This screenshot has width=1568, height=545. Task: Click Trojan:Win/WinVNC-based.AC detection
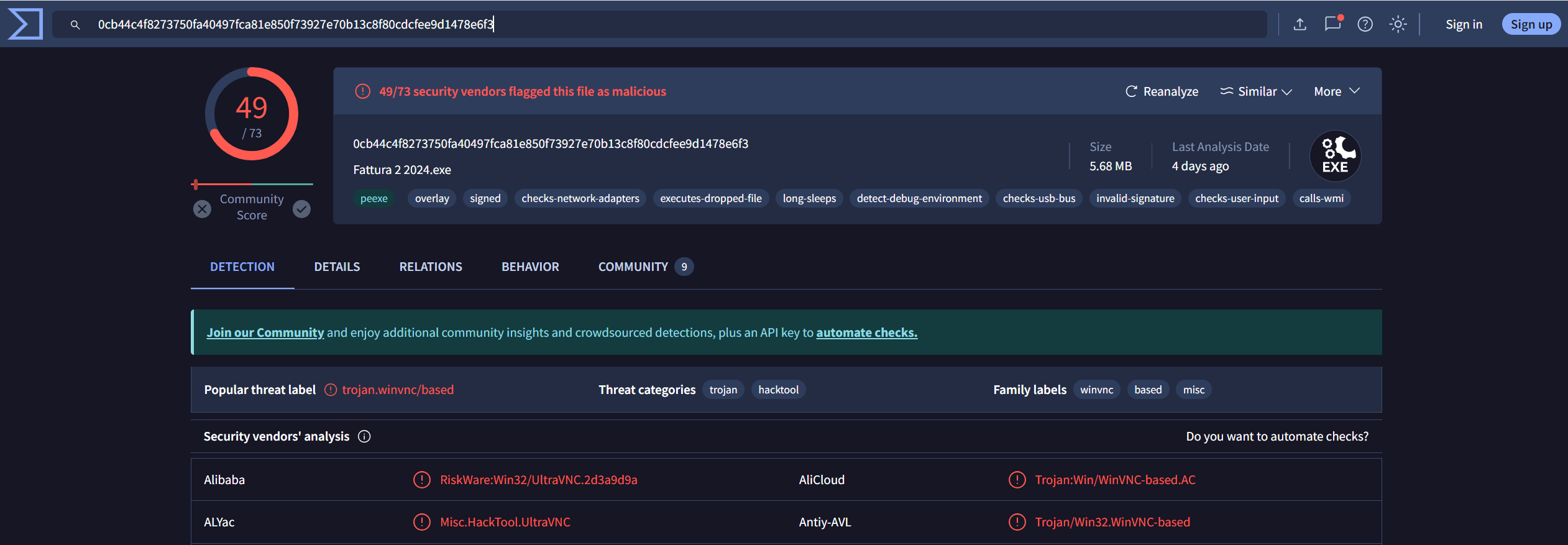1116,480
